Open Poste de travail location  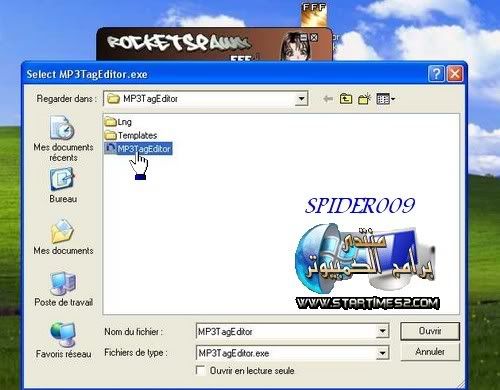pos(63,289)
